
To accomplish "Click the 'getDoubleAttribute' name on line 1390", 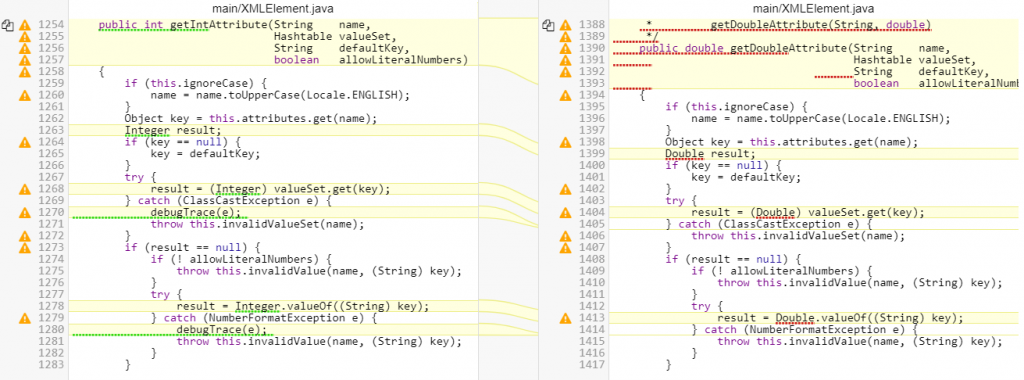I will [789, 49].
